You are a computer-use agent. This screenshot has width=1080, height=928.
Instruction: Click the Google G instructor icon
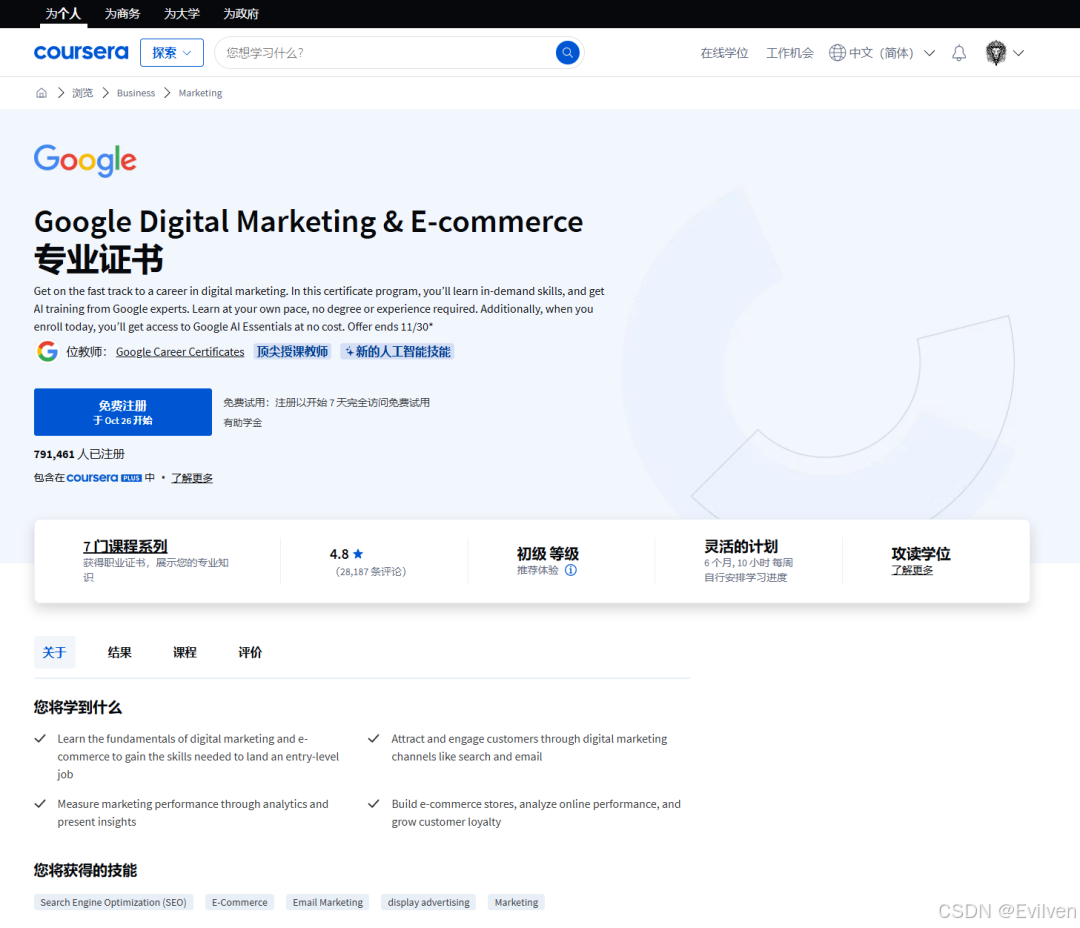click(x=47, y=351)
